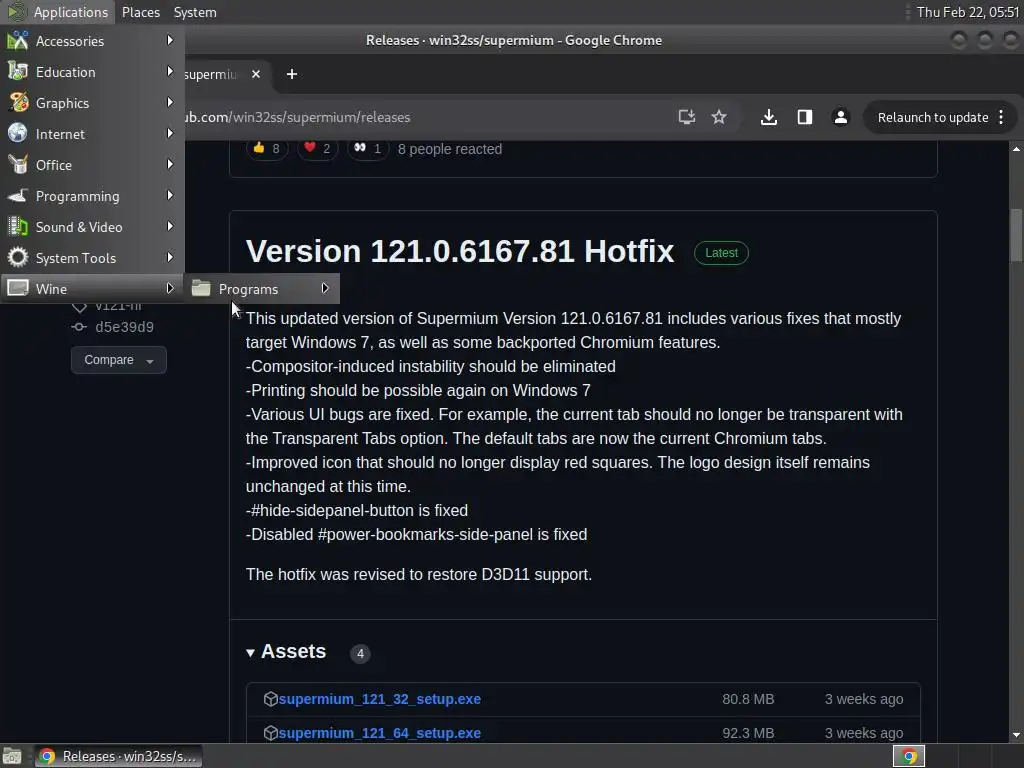Image resolution: width=1024 pixels, height=768 pixels.
Task: Toggle the Chrome side panel icon
Action: pyautogui.click(x=805, y=117)
